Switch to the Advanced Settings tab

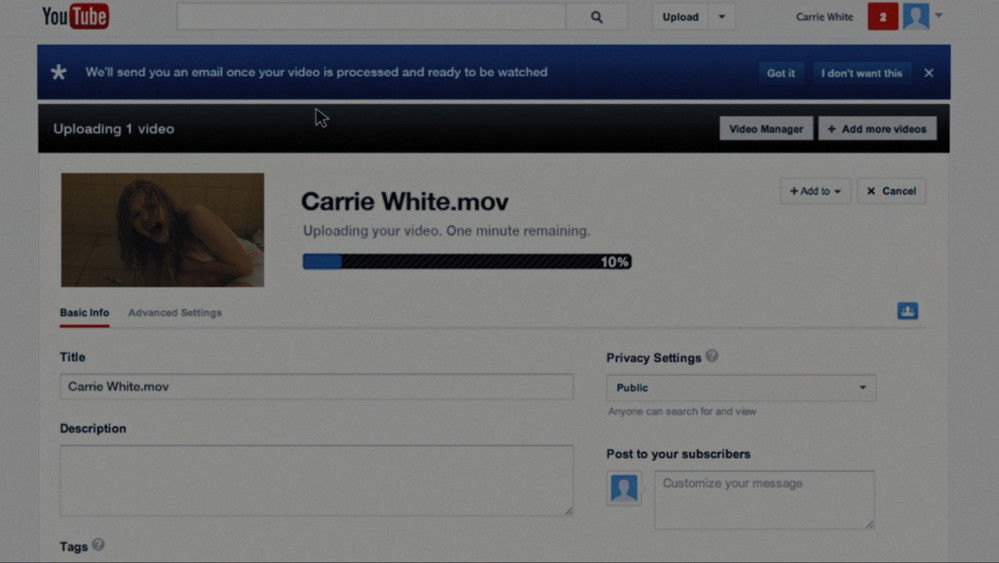coord(175,313)
